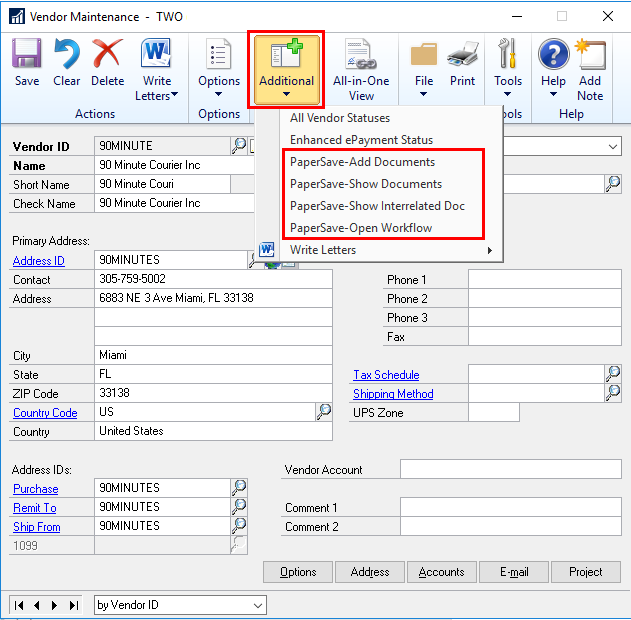631x620 pixels.
Task: Choose PaperSave-Show Interrelated Doc
Action: [377, 206]
